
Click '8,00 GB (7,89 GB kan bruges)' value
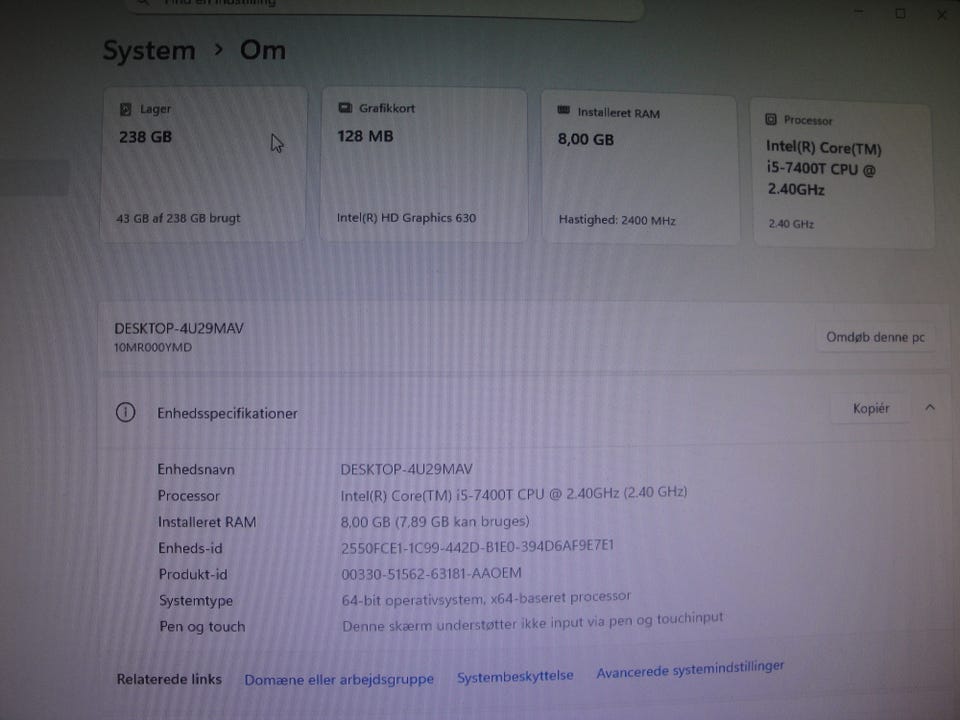tap(435, 521)
